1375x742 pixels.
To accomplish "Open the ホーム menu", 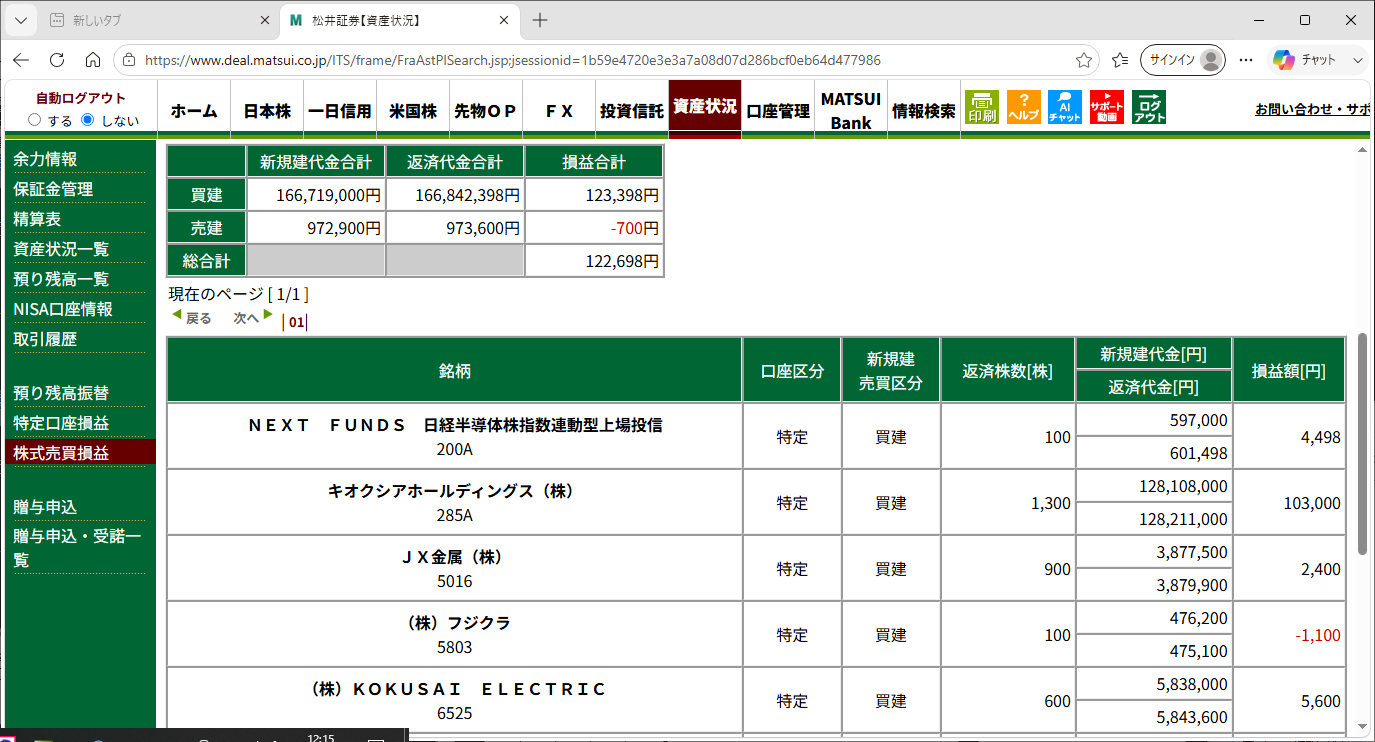I will coord(194,111).
